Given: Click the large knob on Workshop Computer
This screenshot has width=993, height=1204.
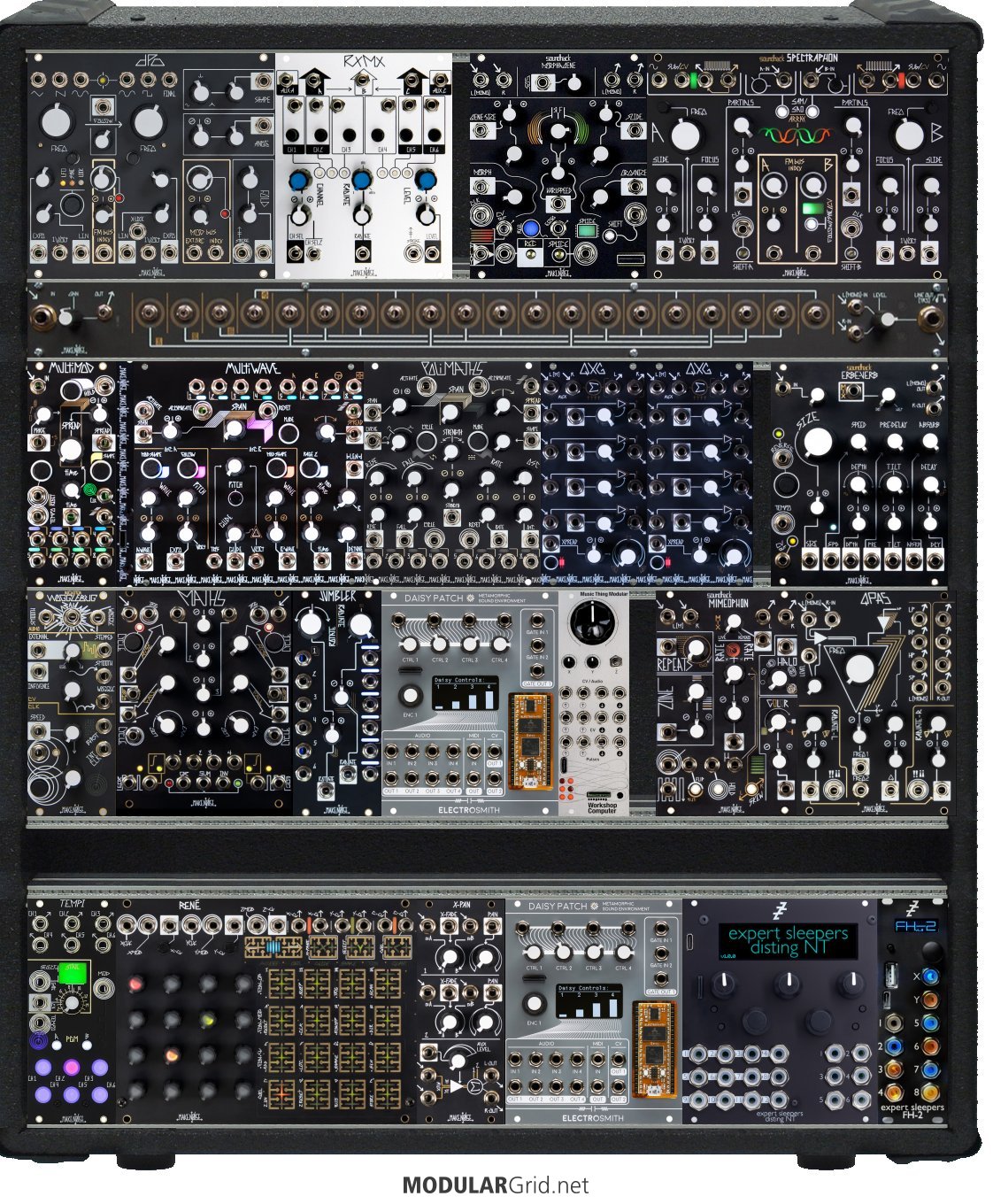Looking at the screenshot, I should (592, 622).
